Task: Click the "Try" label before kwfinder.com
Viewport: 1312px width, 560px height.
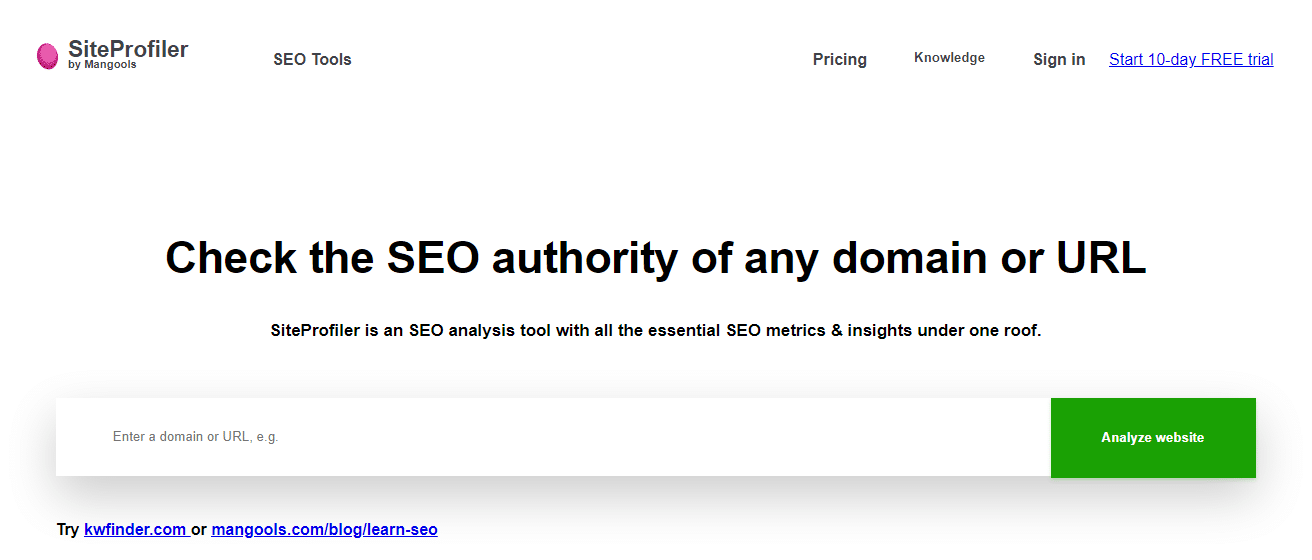Action: [68, 530]
